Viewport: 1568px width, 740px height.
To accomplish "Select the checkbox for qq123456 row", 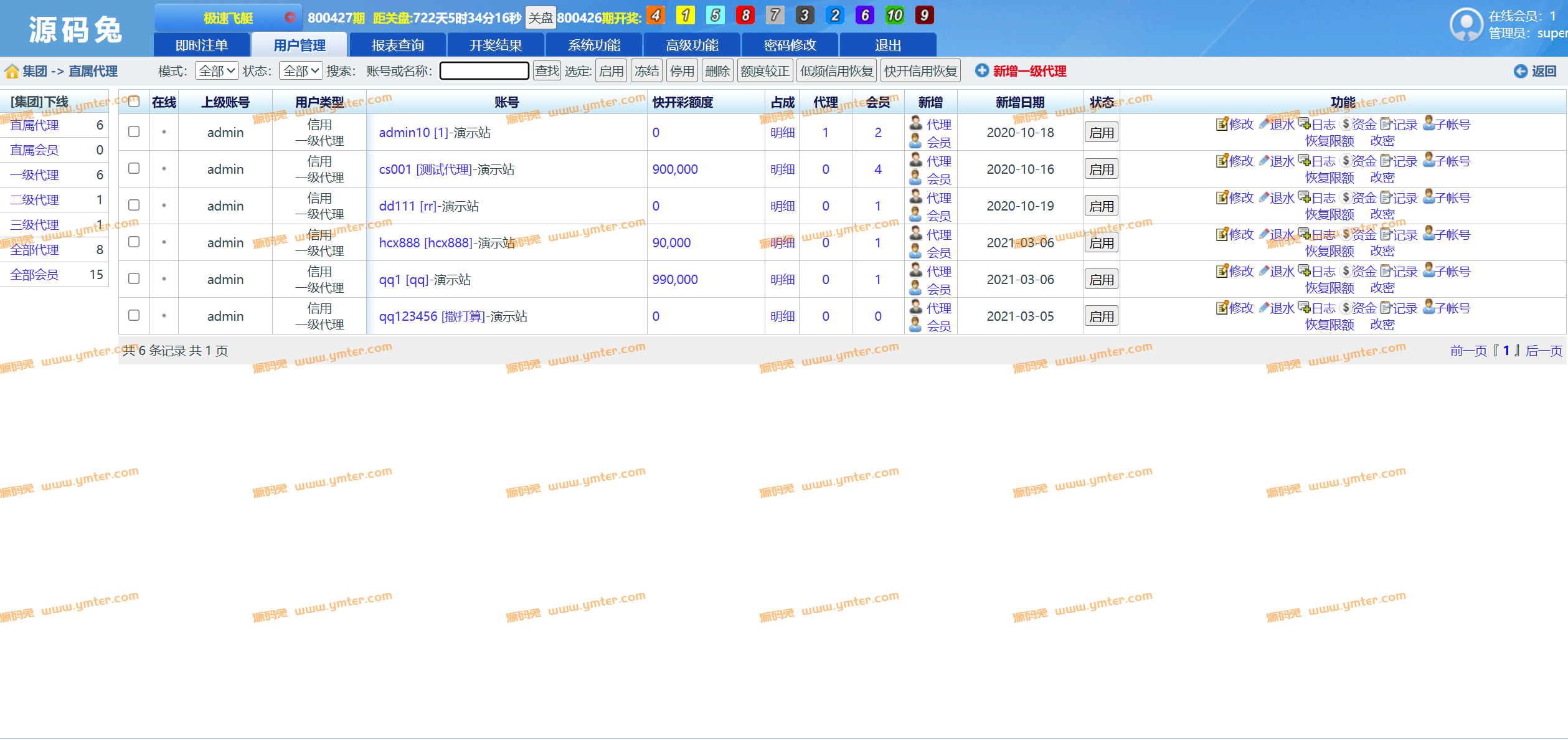I will click(x=134, y=315).
